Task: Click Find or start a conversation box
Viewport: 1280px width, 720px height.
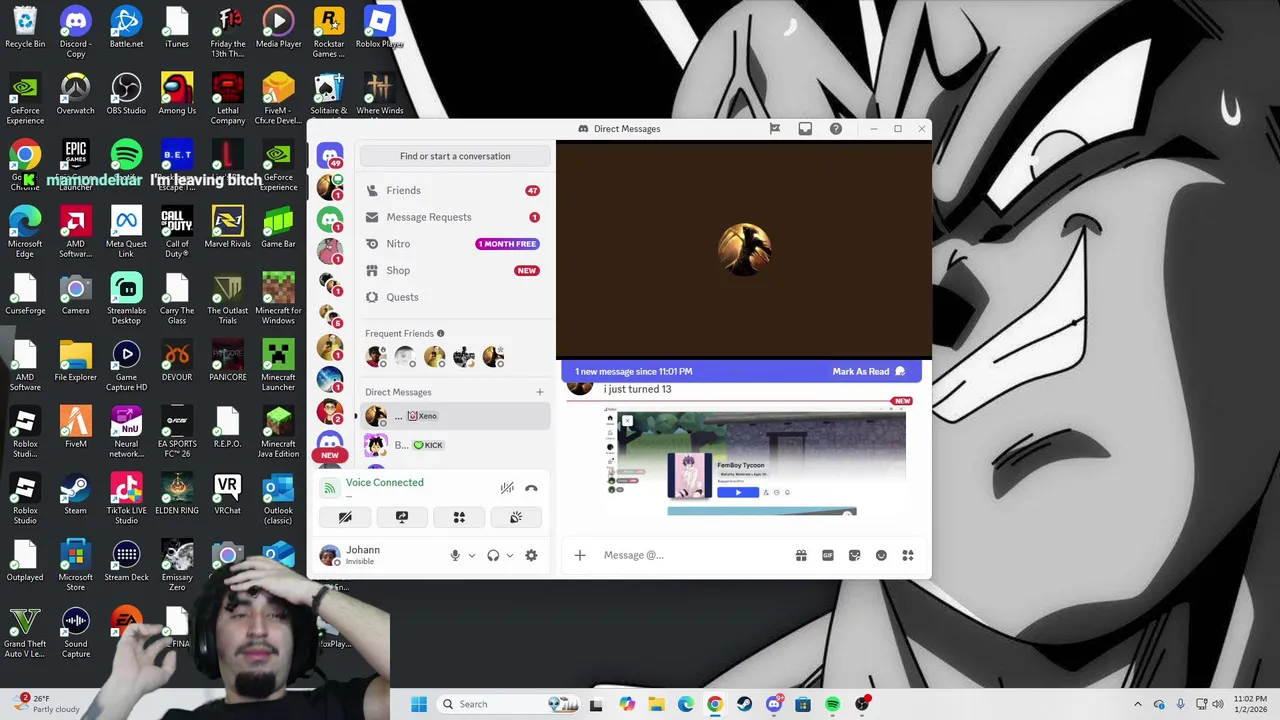Action: [x=455, y=156]
